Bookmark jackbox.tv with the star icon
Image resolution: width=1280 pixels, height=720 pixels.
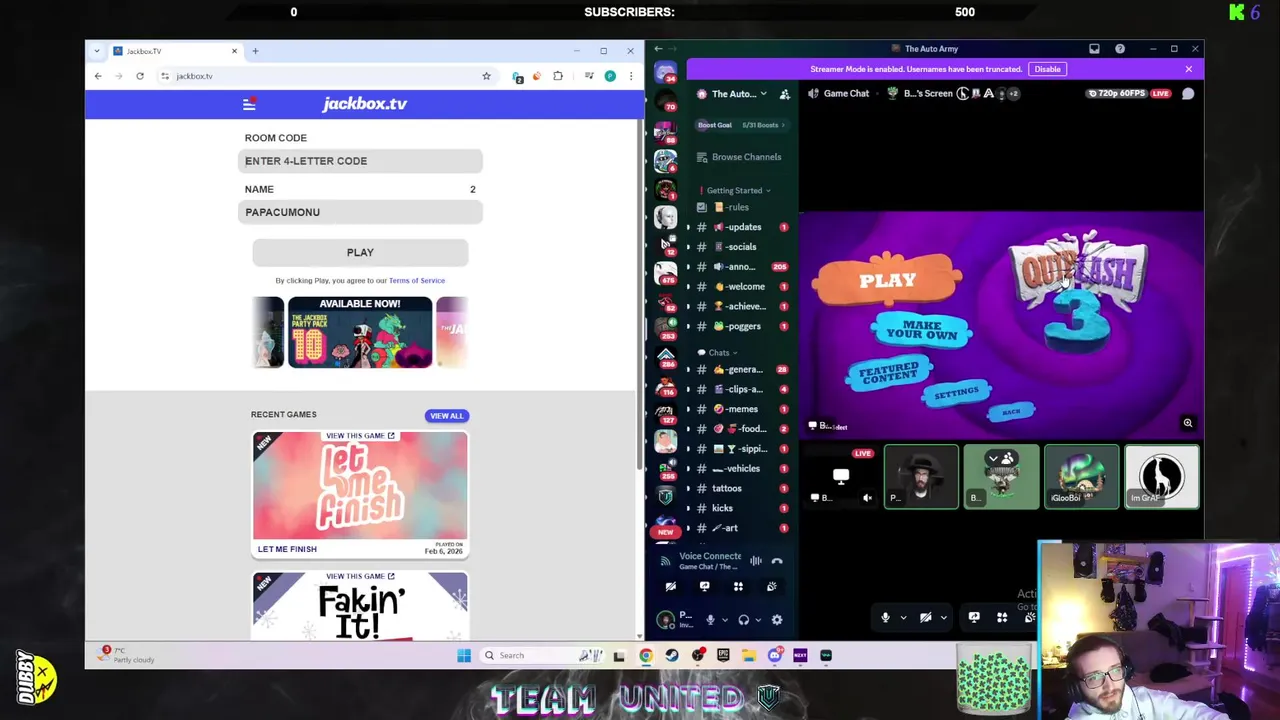[x=486, y=76]
